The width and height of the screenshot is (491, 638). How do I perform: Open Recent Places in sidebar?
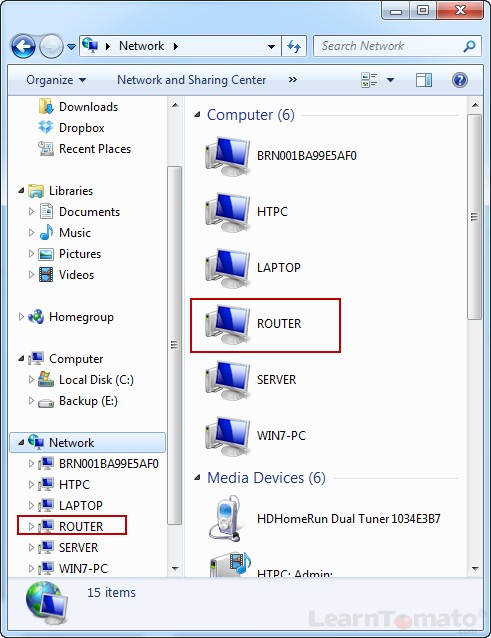pyautogui.click(x=94, y=149)
